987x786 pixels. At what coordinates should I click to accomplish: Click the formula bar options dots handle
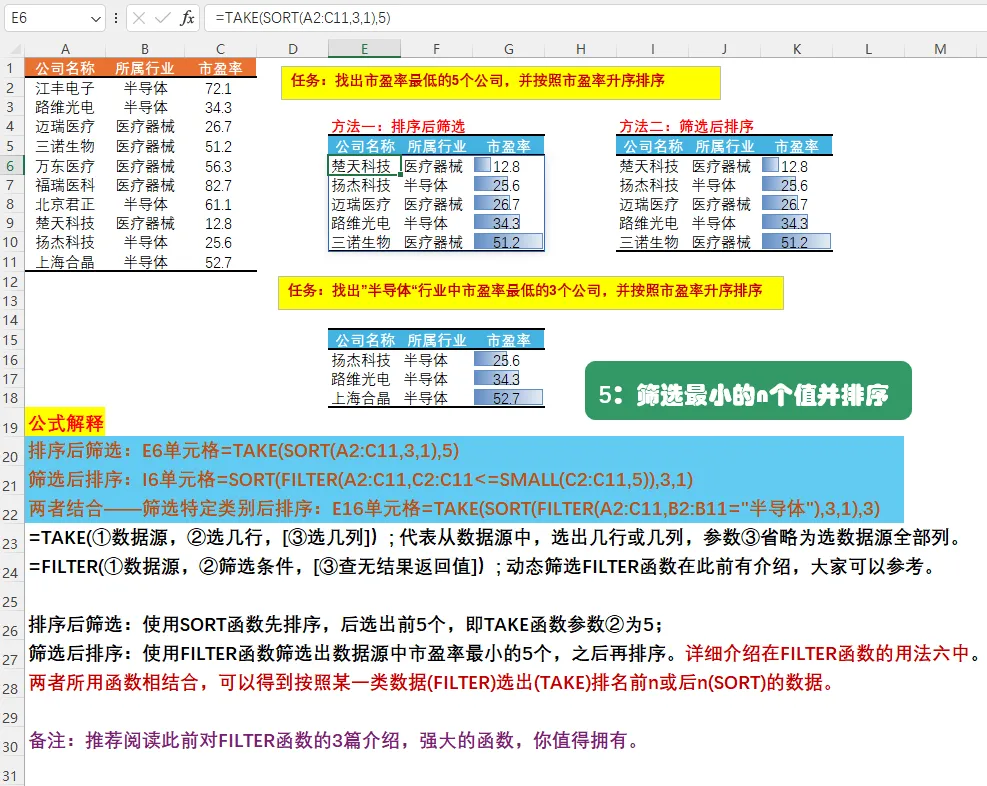(116, 18)
